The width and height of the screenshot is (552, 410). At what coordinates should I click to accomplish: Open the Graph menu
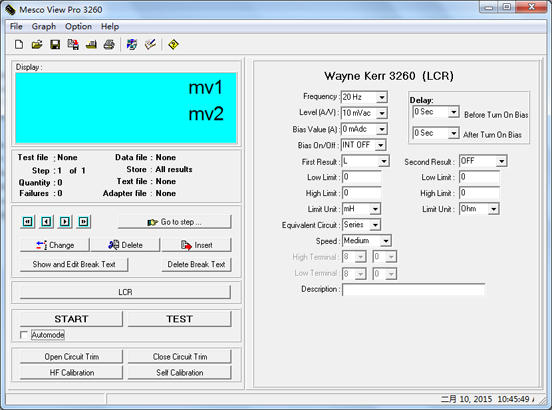pyautogui.click(x=44, y=27)
